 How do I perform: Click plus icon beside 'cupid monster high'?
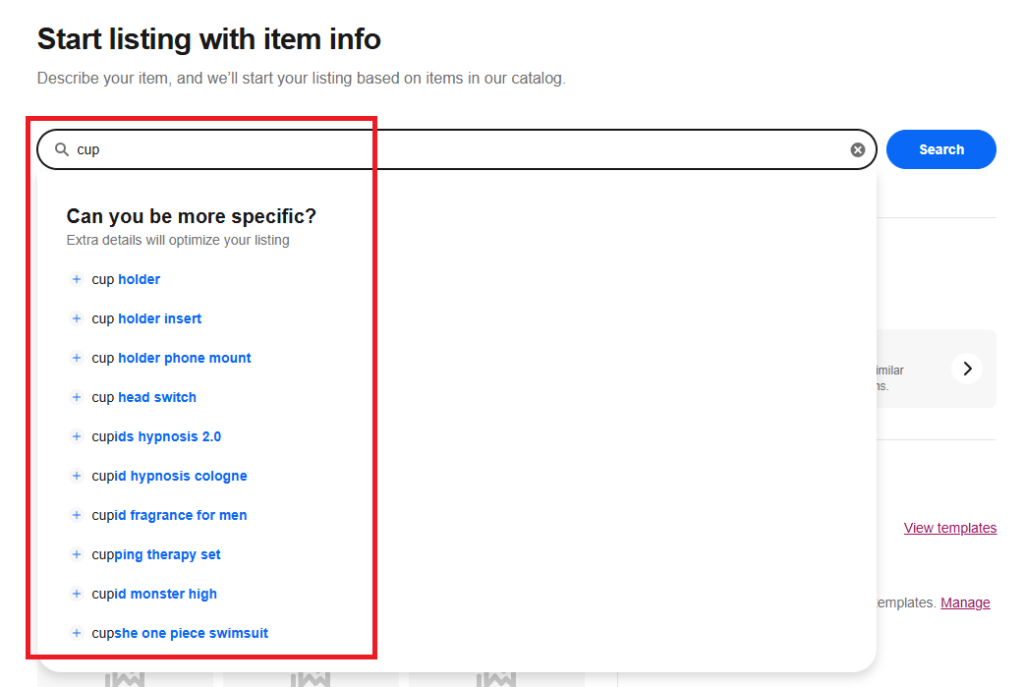(x=76, y=594)
